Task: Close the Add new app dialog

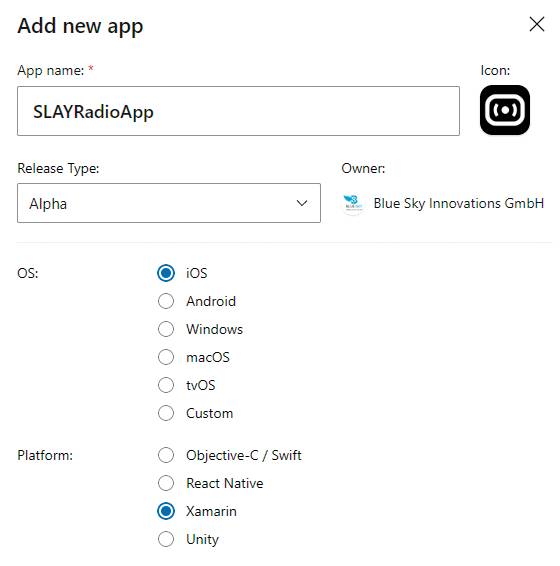Action: coord(537,24)
